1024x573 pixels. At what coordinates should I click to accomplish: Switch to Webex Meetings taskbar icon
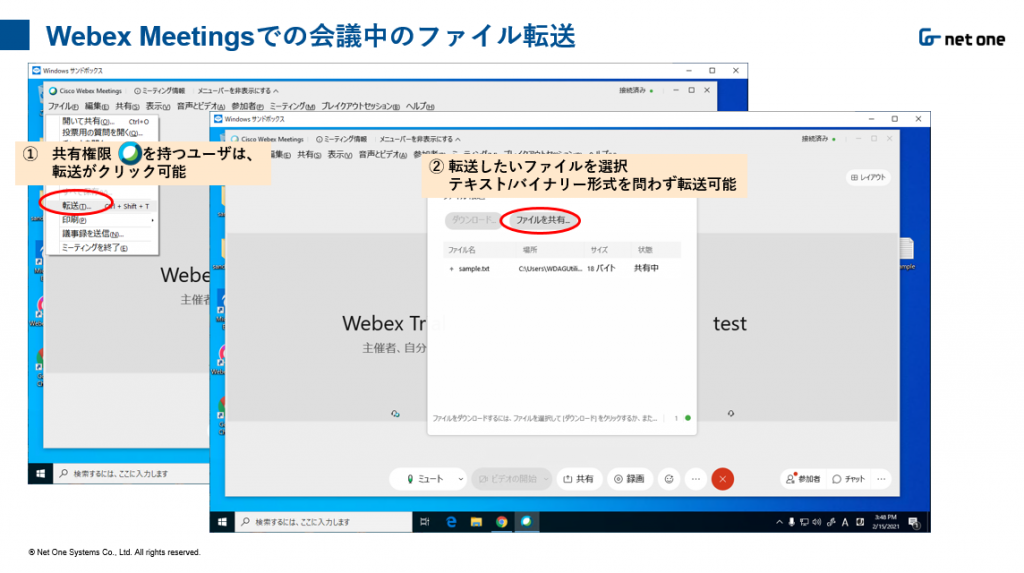click(526, 522)
